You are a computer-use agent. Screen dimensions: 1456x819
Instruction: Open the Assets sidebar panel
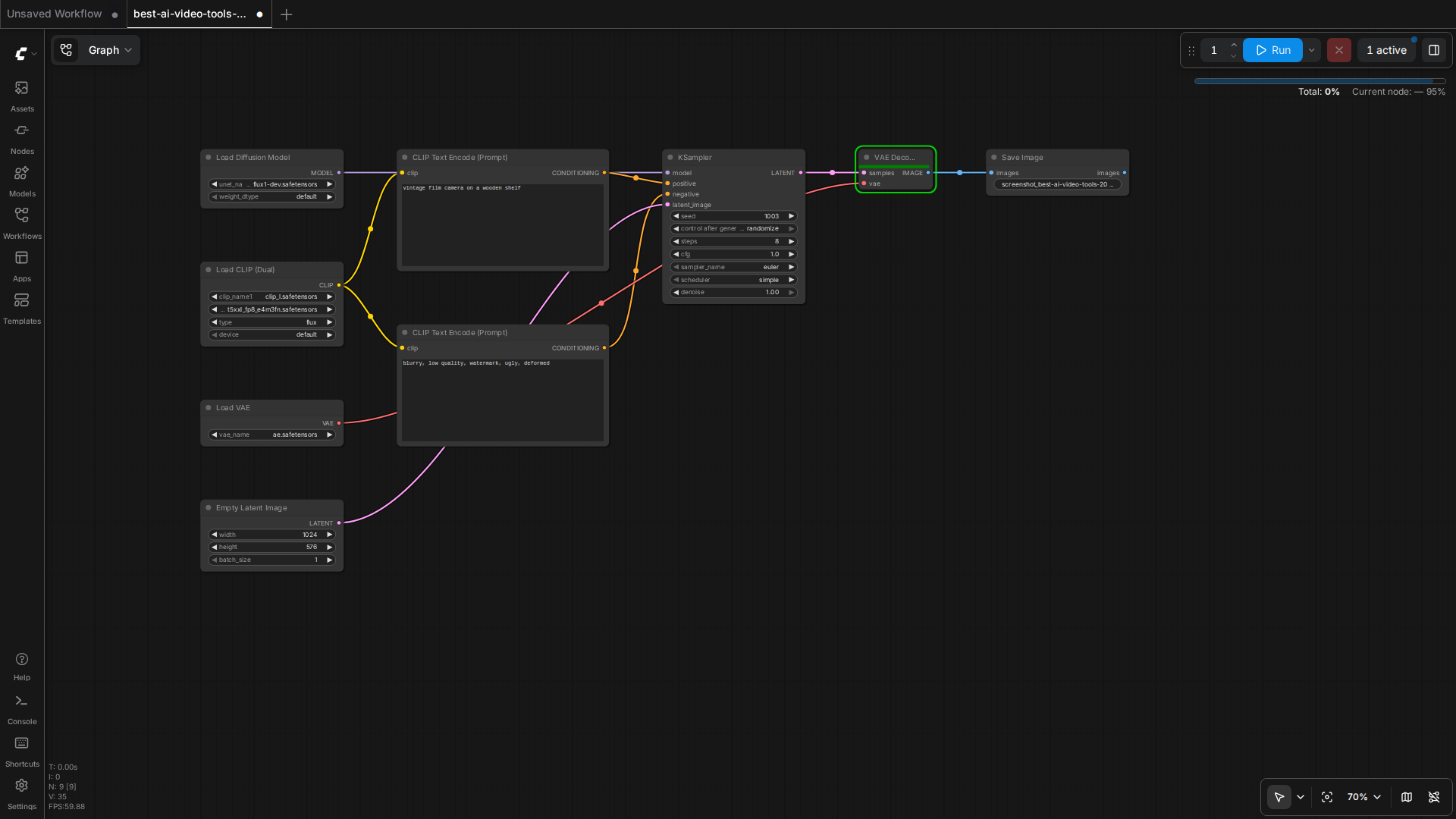point(22,96)
